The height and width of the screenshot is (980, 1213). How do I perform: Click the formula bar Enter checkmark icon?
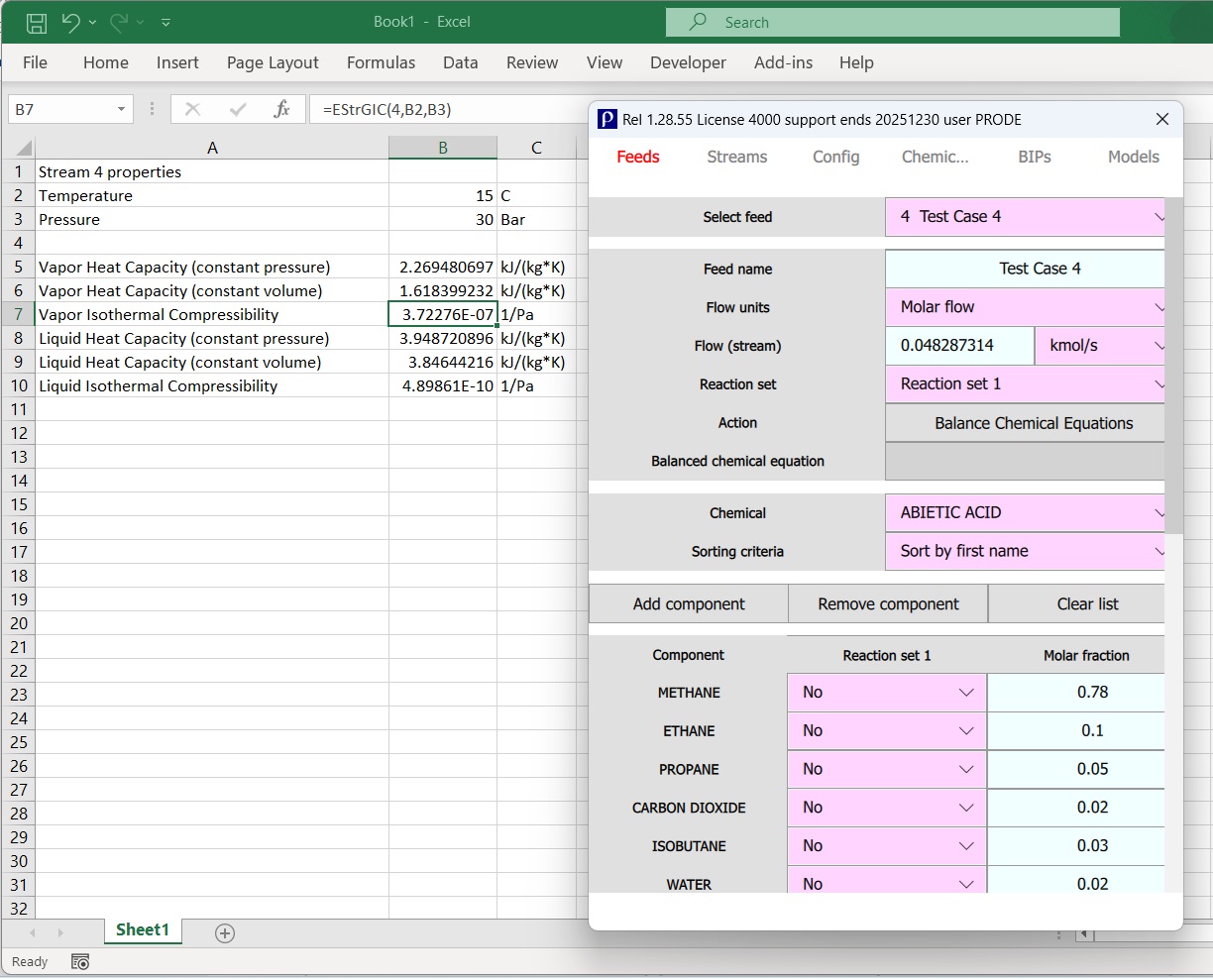238,109
